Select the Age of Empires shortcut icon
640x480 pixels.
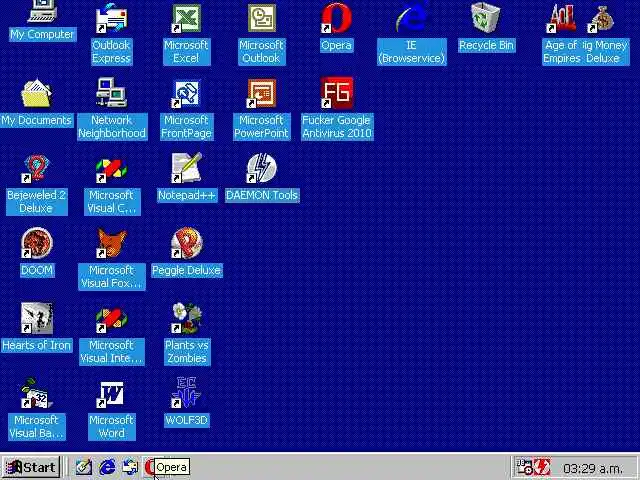[x=562, y=18]
